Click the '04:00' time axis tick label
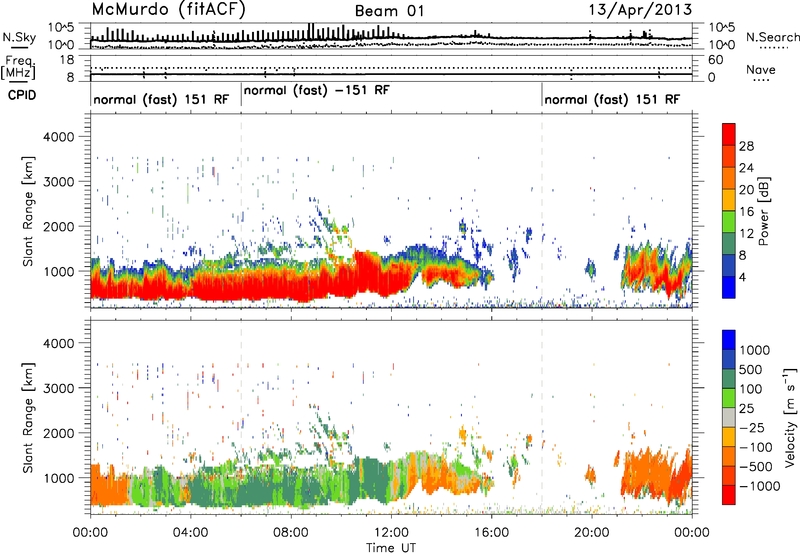Image resolution: width=800 pixels, height=554 pixels. point(190,533)
